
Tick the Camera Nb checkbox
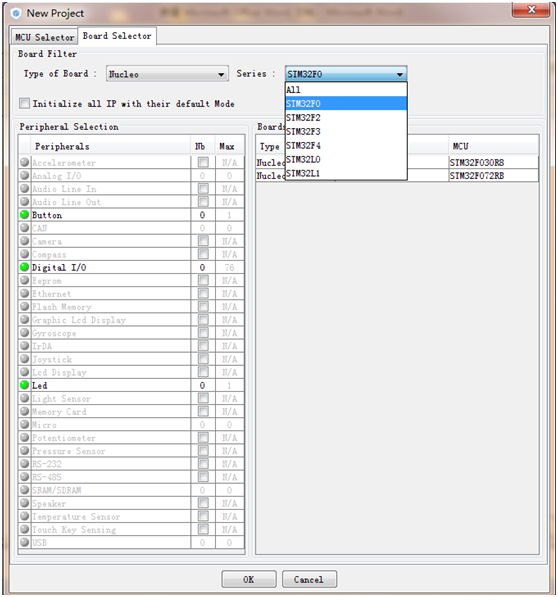(x=203, y=241)
